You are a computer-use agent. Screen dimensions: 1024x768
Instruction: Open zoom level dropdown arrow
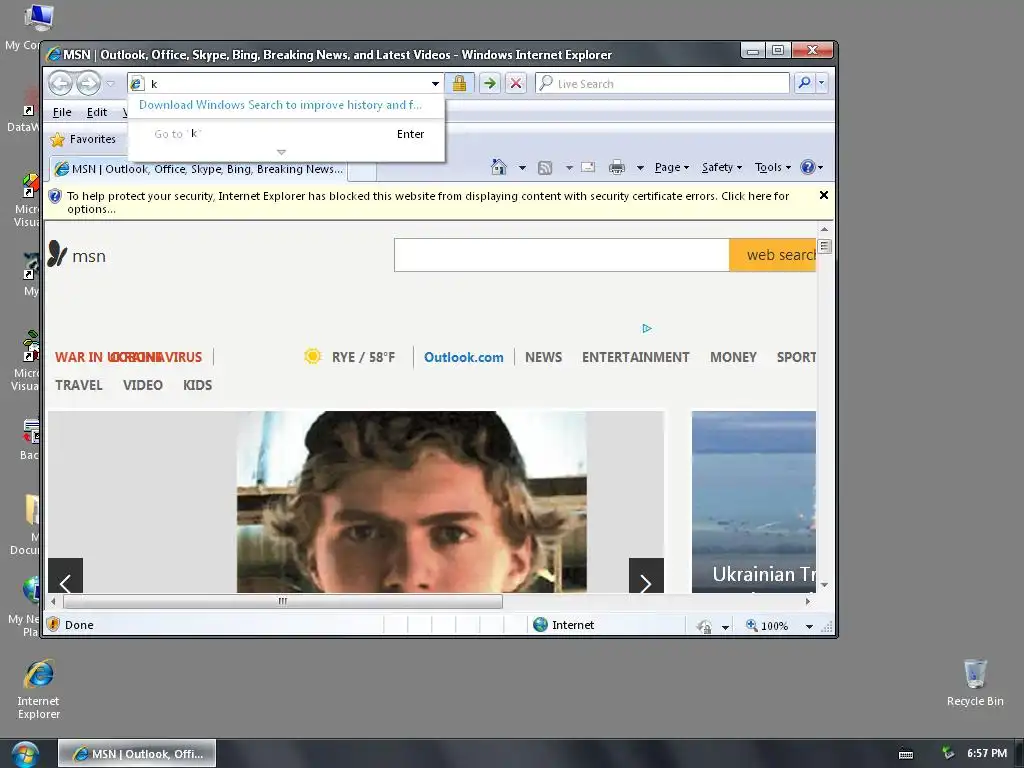(809, 626)
